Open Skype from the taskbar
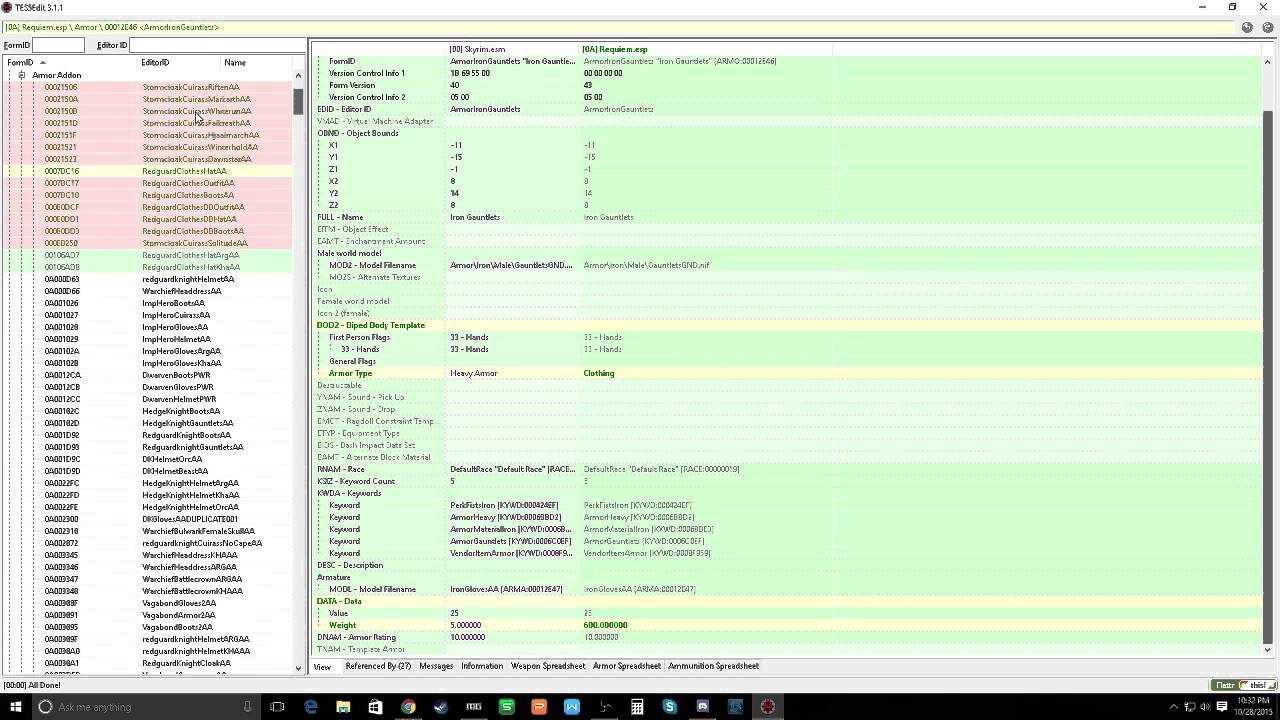Screen dimensions: 1280x720 670,707
